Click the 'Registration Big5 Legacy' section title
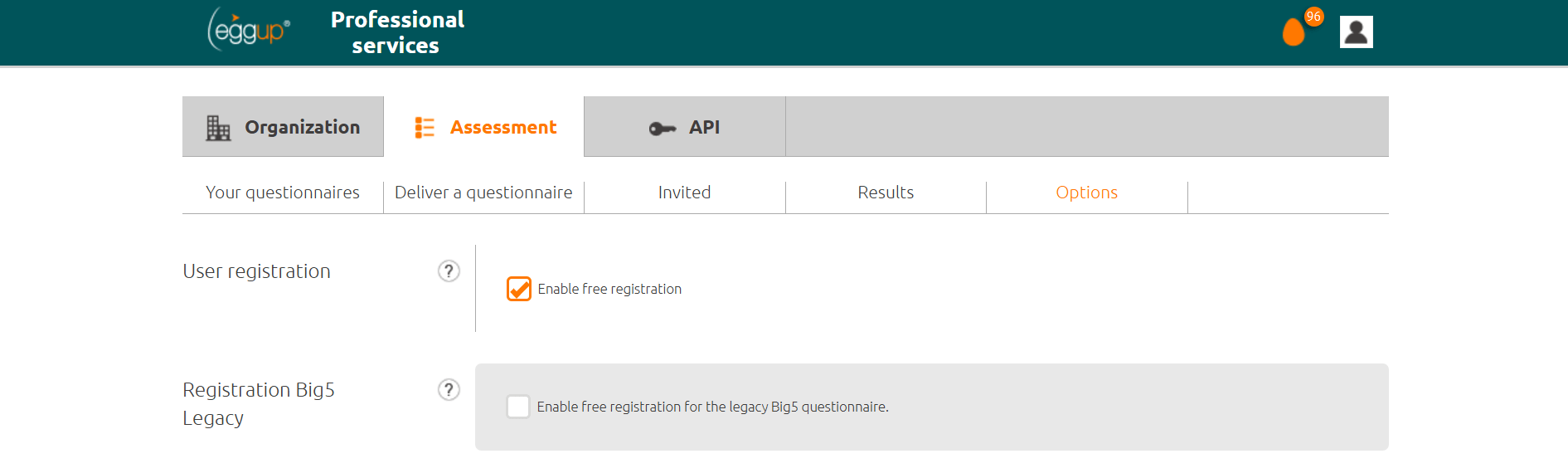Viewport: 1568px width, 473px height. pyautogui.click(x=259, y=404)
